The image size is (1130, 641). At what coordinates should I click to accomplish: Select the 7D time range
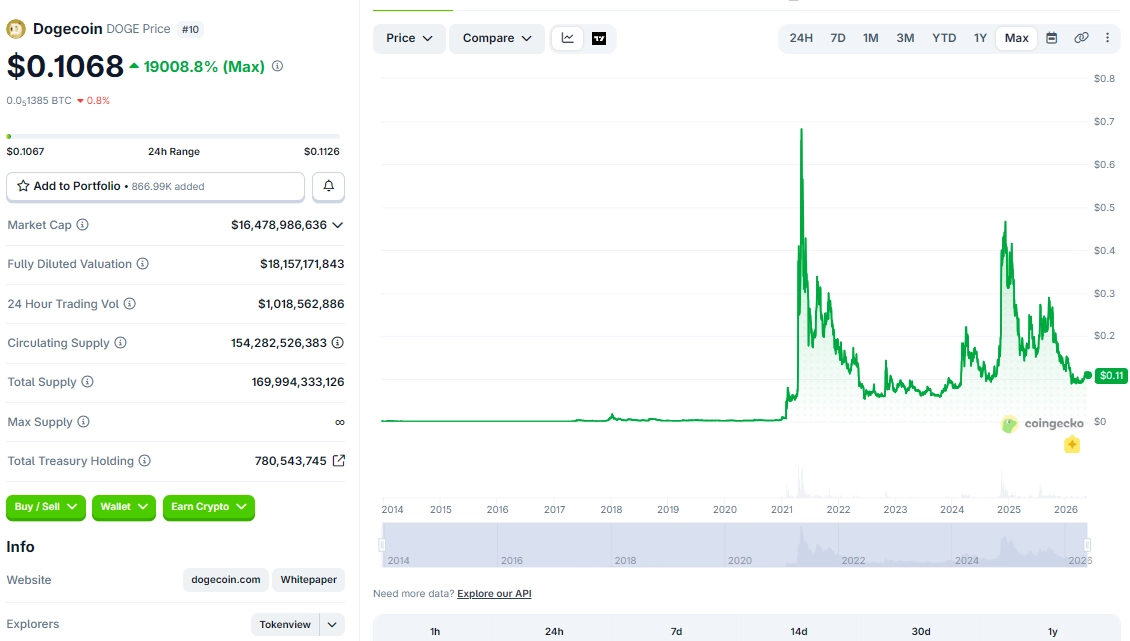(837, 38)
